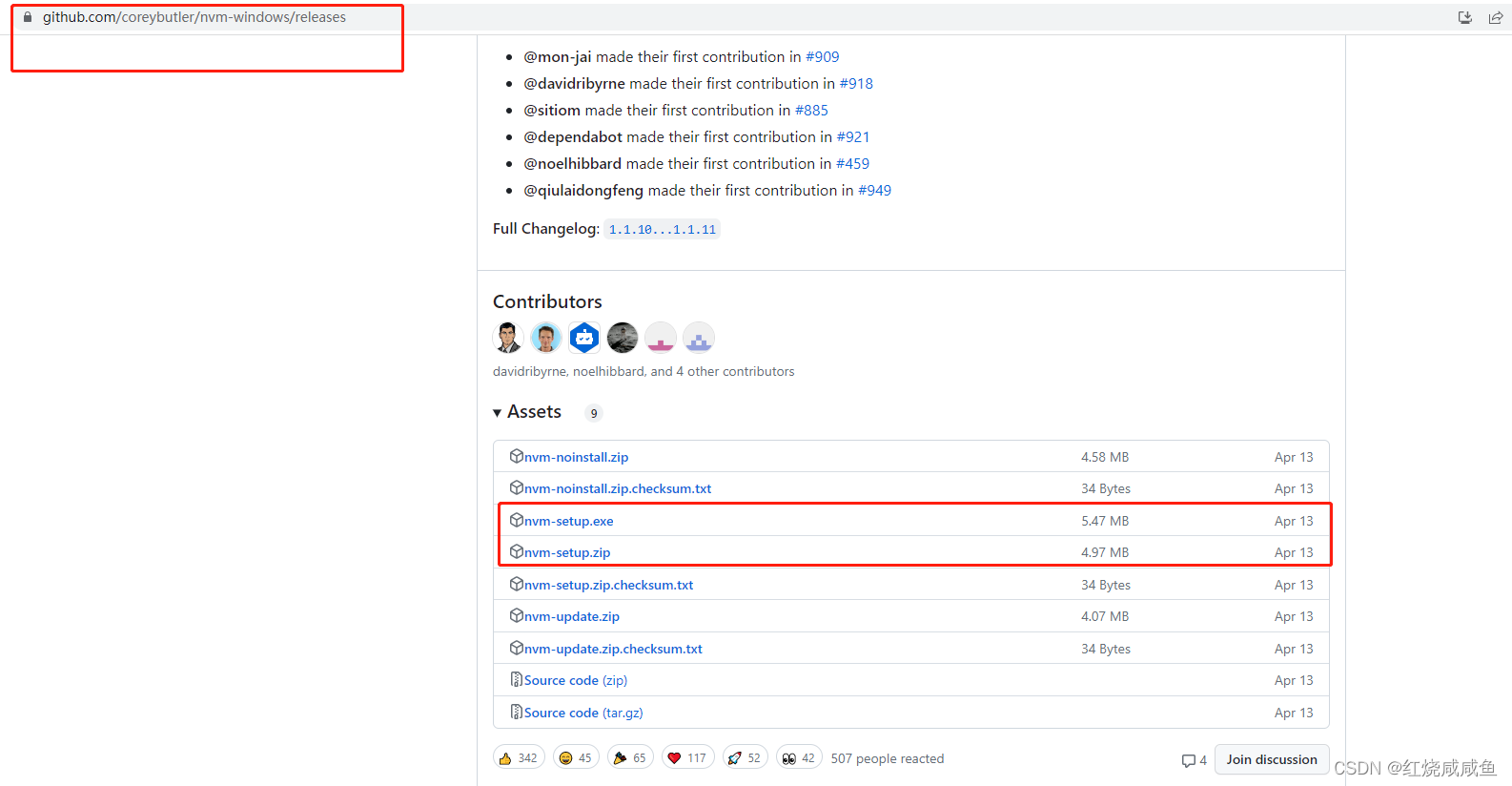Click the github.com URL in address bar
Screen dimensions: 1512x786
pos(194,17)
